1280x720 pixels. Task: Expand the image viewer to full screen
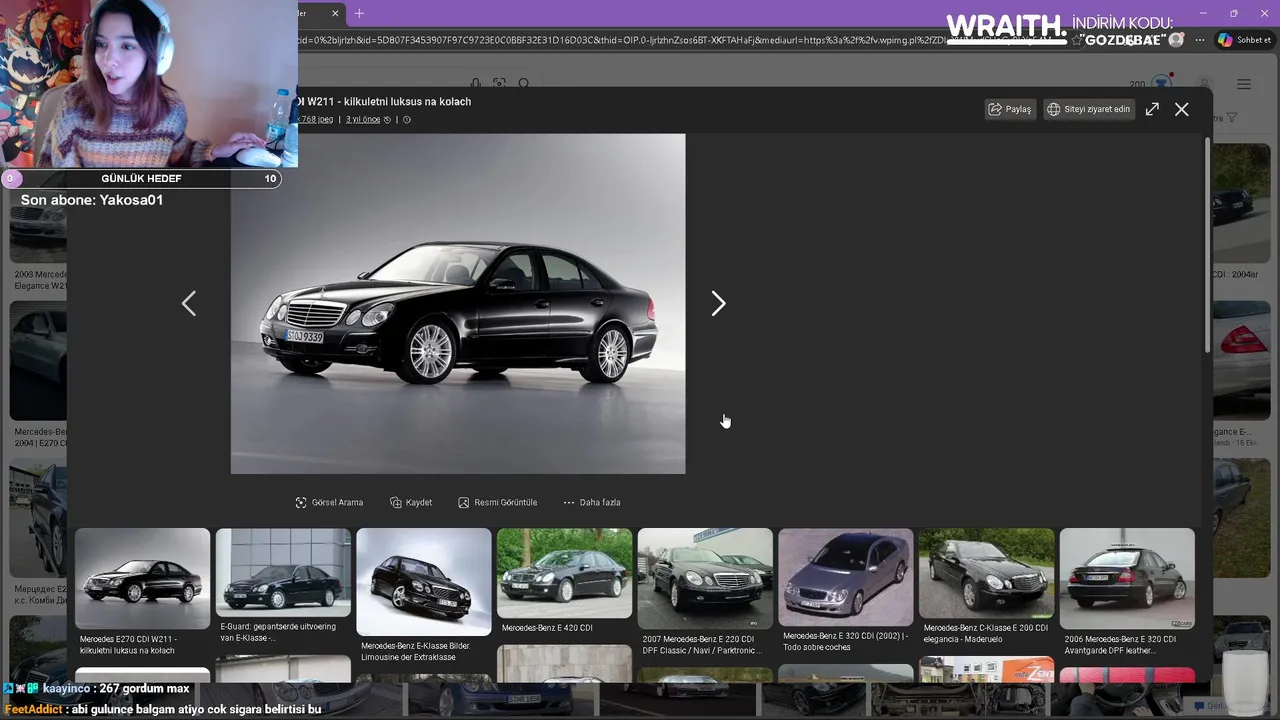[1152, 109]
